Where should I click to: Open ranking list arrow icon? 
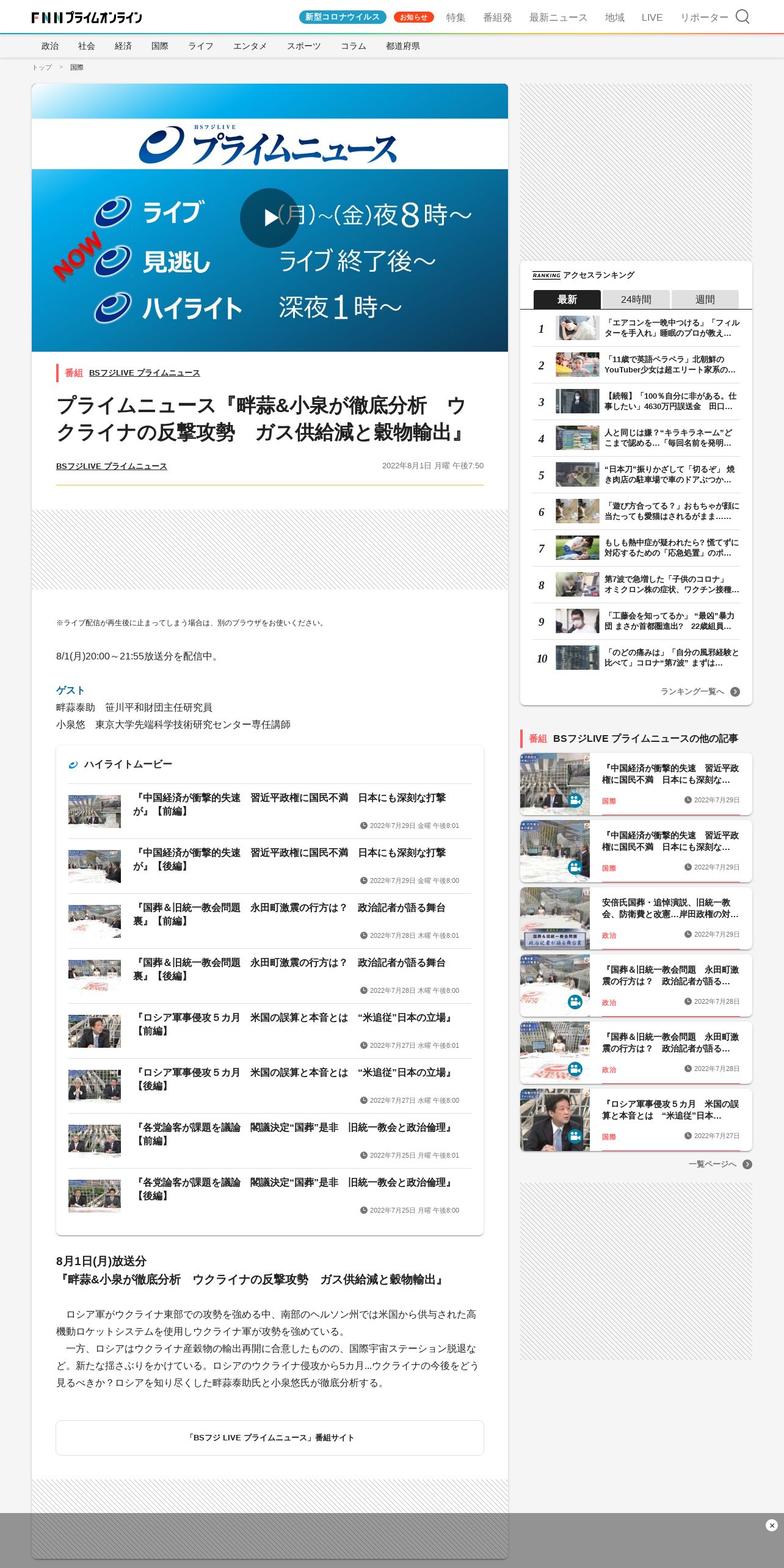point(735,692)
